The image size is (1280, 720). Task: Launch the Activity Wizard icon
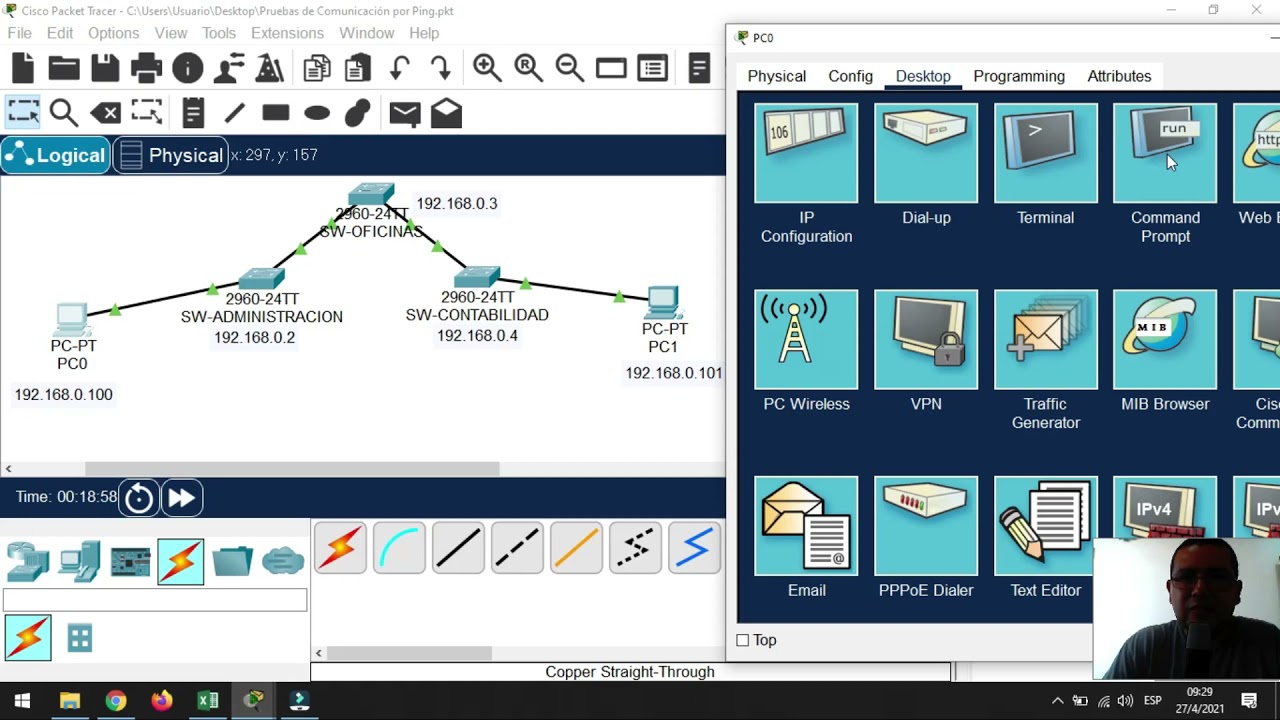(x=270, y=68)
